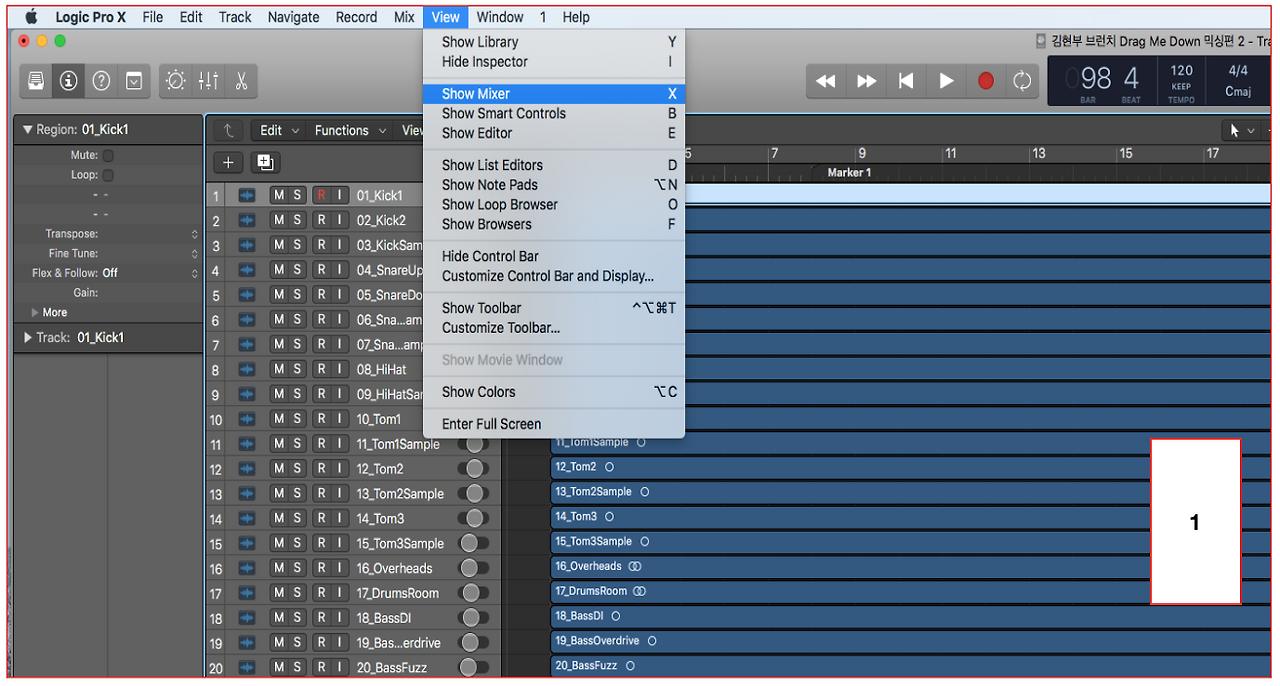1280x686 pixels.
Task: Choose Show Library from the View menu
Action: (554, 42)
